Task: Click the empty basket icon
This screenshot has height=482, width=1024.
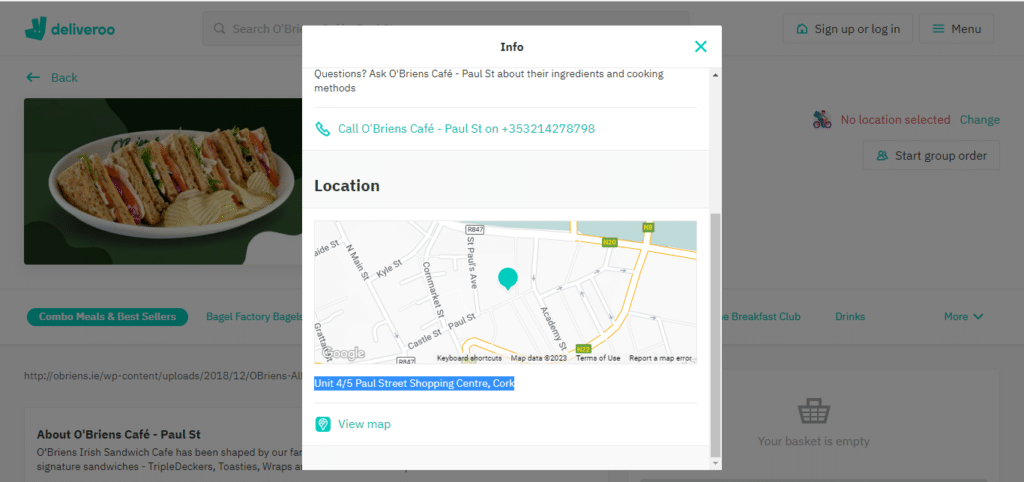Action: 813,412
